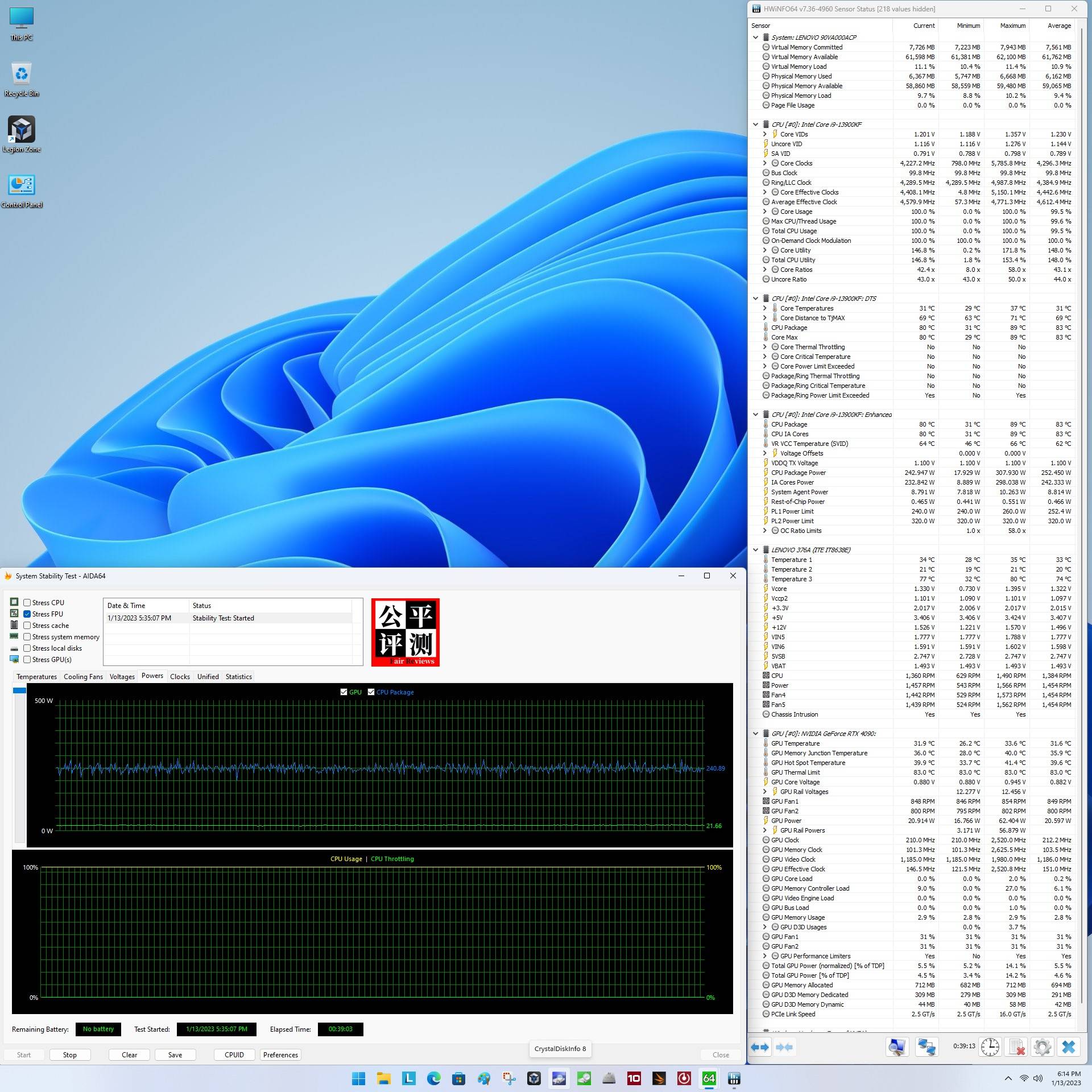Click Windows Start button on taskbar
This screenshot has height=1092, width=1092.
point(359,1078)
